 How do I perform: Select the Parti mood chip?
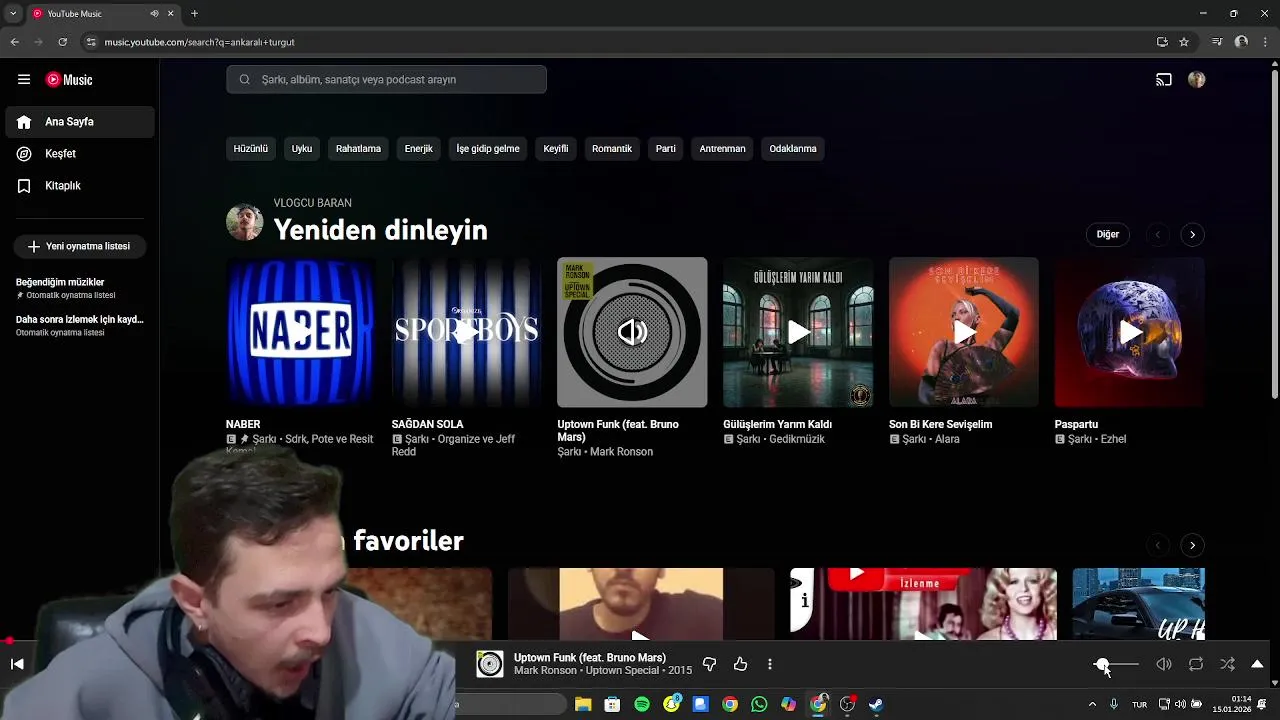click(666, 149)
